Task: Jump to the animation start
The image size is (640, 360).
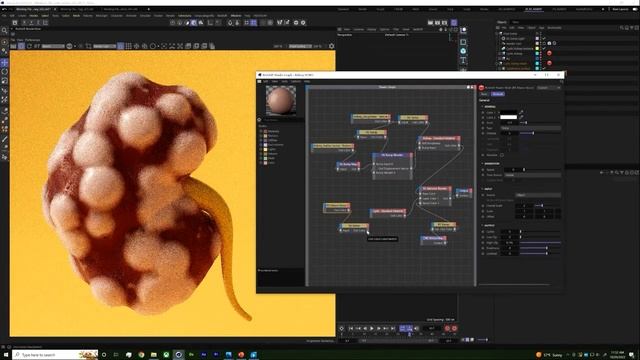Action: pos(351,328)
